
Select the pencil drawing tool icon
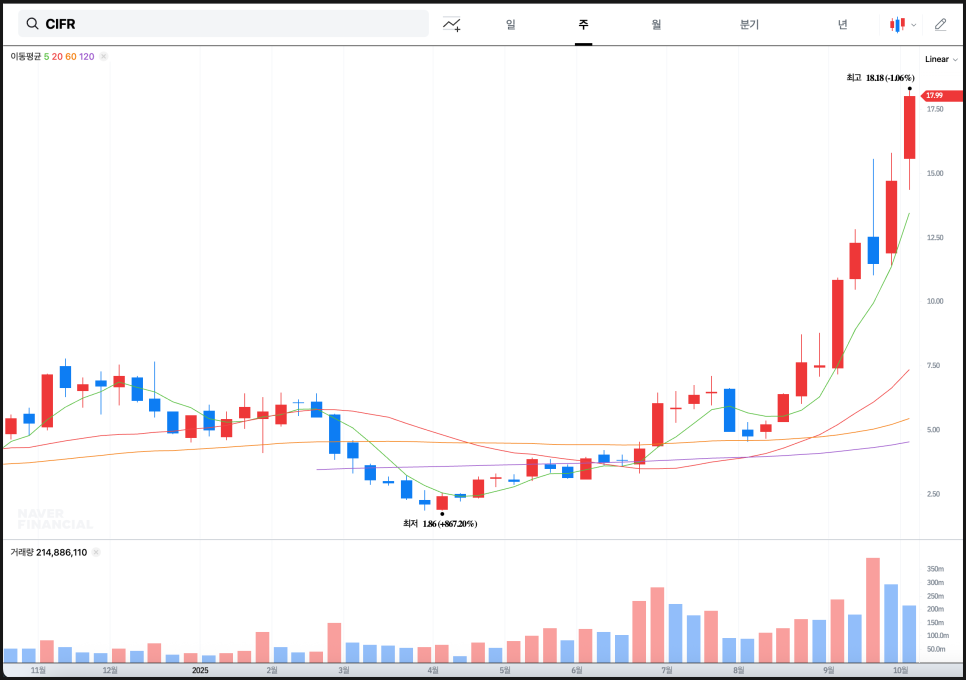click(940, 24)
